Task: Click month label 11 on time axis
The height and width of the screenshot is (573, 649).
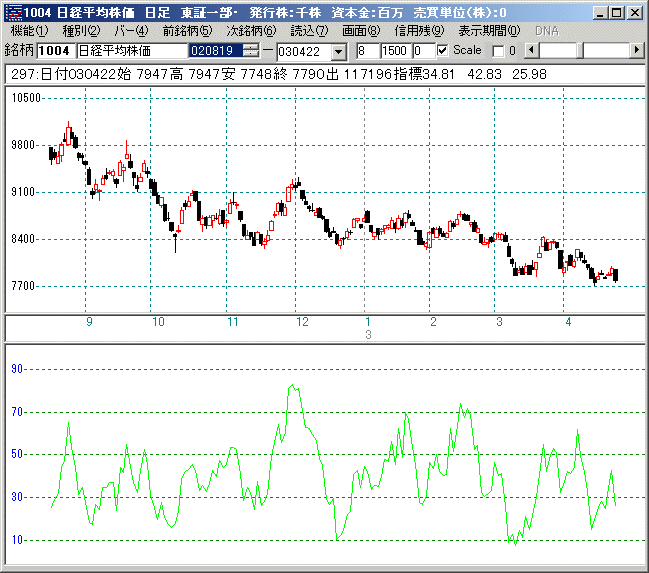Action: pos(233,322)
